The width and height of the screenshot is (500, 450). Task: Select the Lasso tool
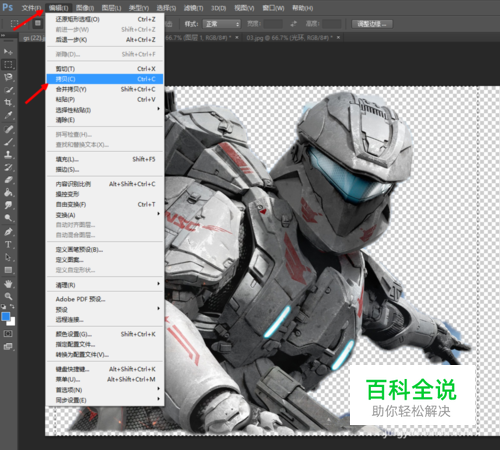(8, 77)
